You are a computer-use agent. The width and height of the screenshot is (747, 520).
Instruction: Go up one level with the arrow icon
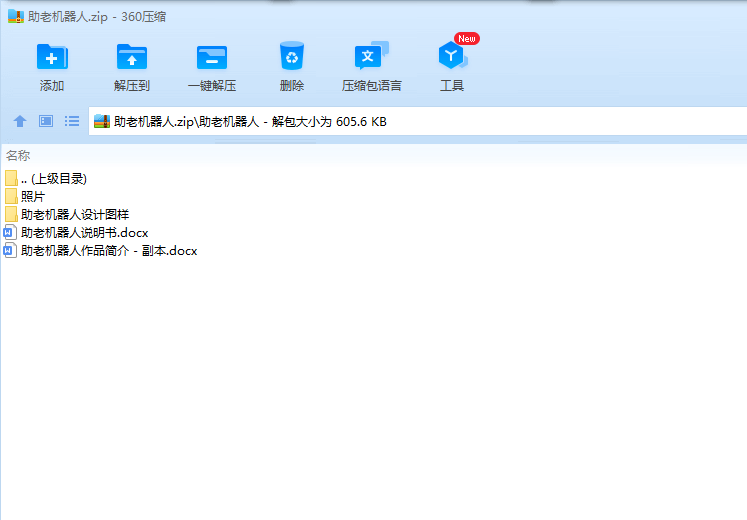[x=20, y=121]
